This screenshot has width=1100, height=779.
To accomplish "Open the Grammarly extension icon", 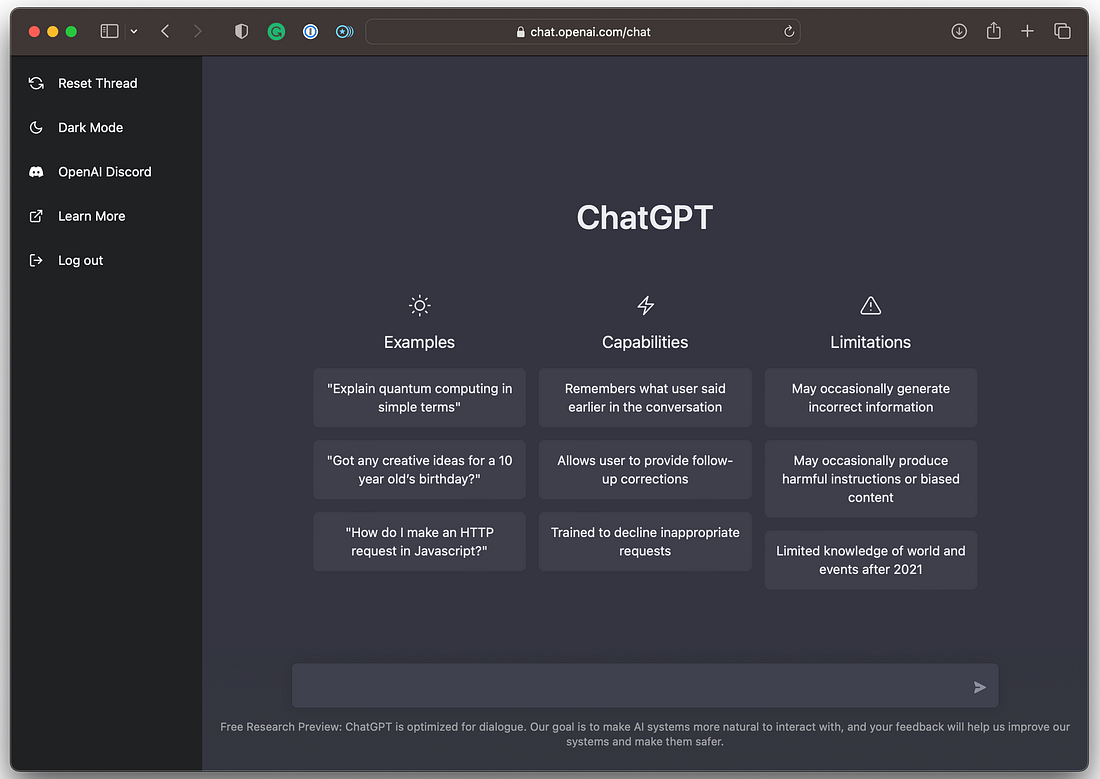I will click(276, 31).
